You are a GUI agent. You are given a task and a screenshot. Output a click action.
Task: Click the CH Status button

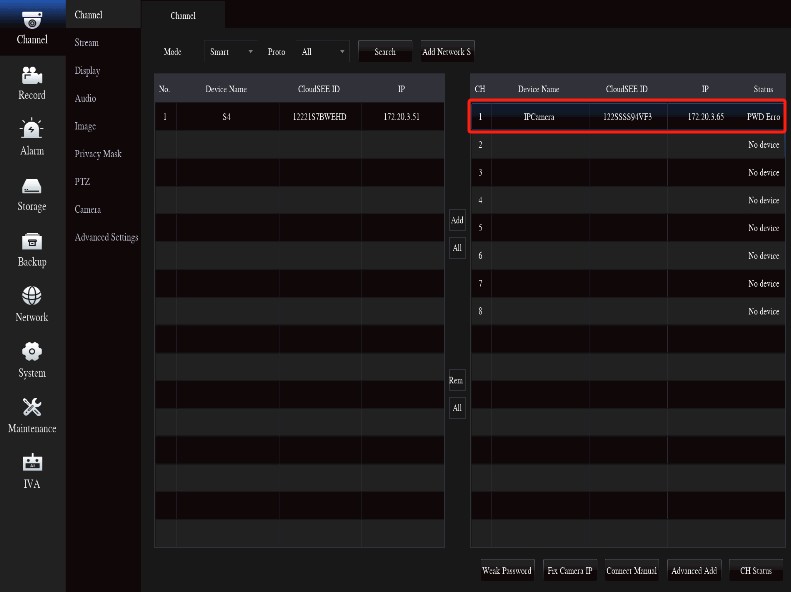pyautogui.click(x=755, y=571)
